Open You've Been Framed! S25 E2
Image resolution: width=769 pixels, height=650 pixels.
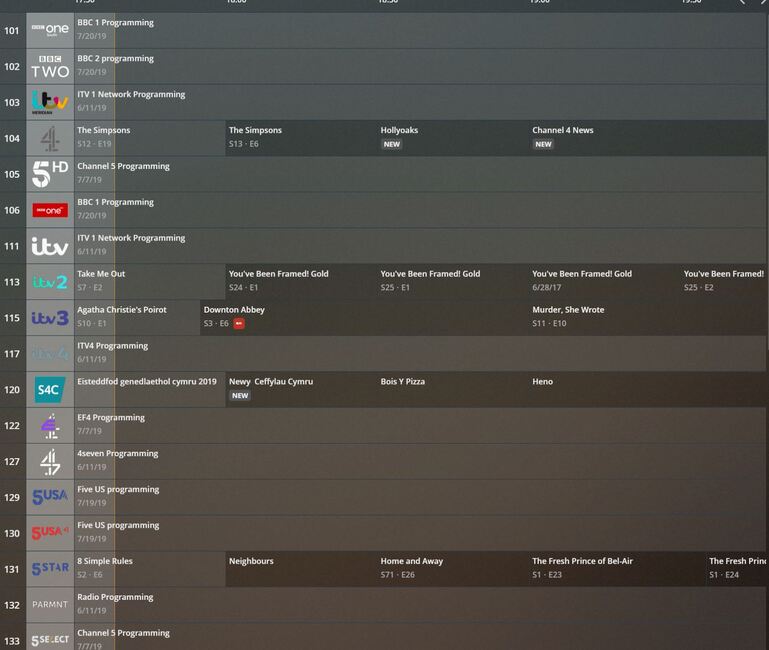point(724,282)
